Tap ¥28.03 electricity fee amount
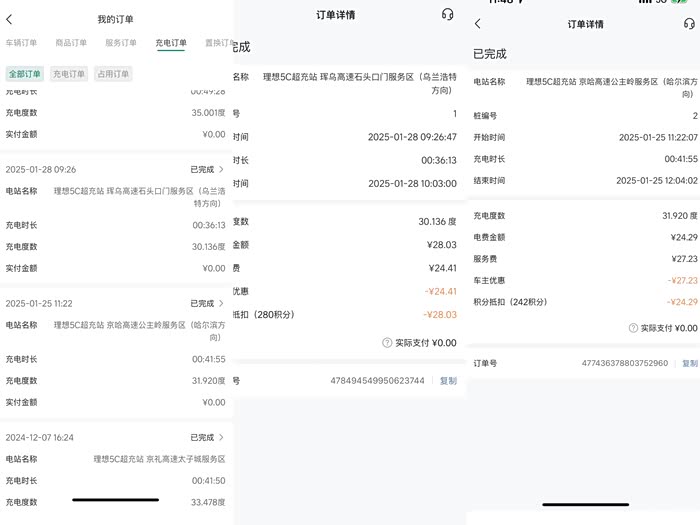700x525 pixels. click(442, 245)
